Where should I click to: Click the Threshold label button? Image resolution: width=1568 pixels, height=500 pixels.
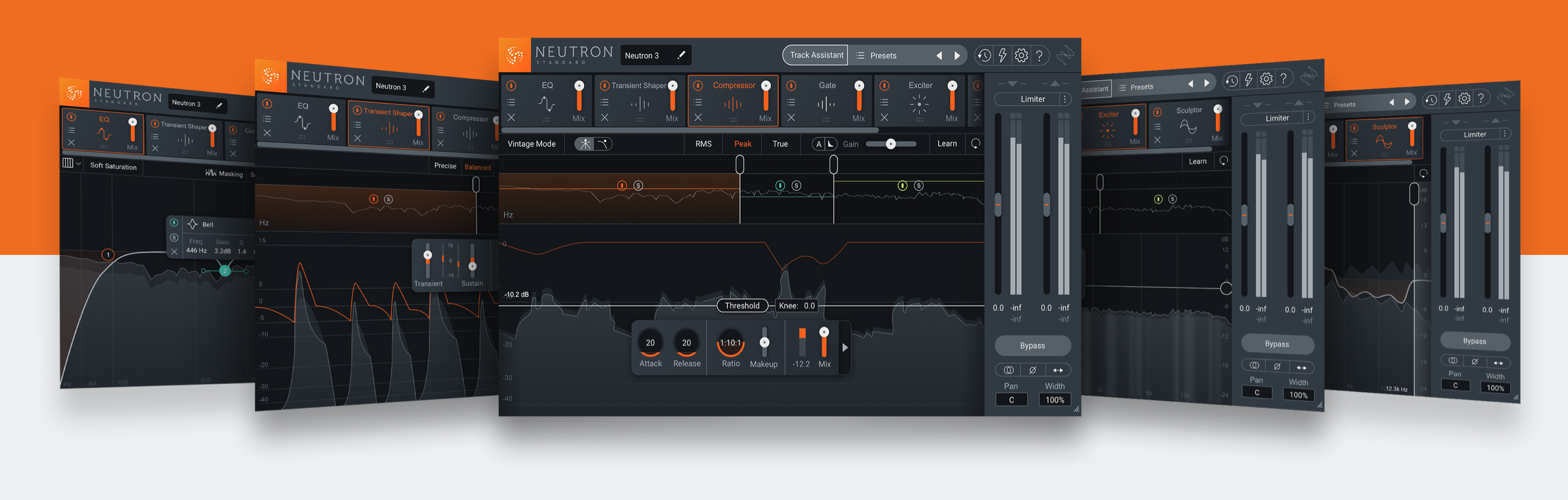(x=742, y=306)
